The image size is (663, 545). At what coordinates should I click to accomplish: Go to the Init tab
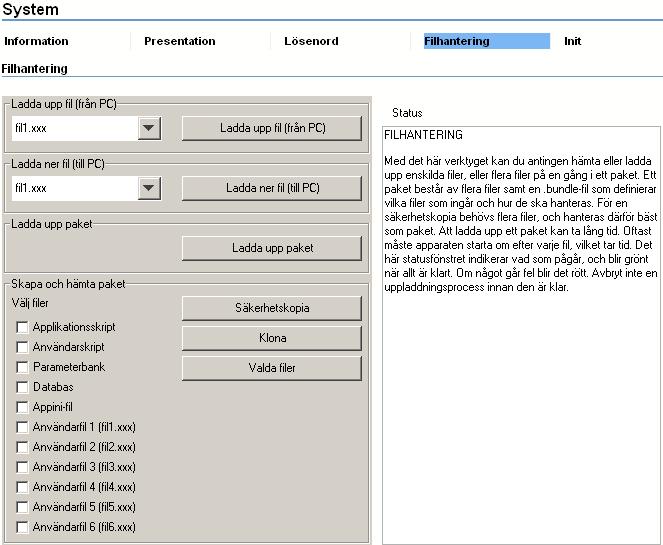click(573, 41)
